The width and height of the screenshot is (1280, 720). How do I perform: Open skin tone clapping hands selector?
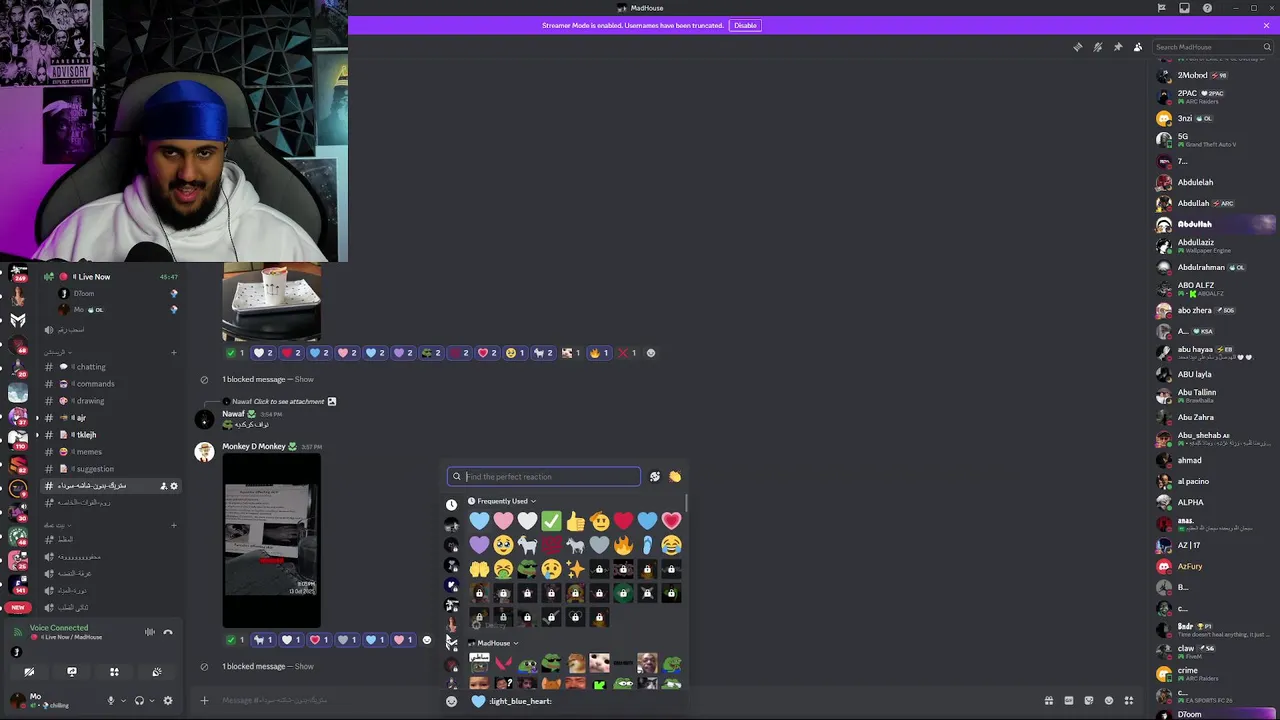[675, 477]
